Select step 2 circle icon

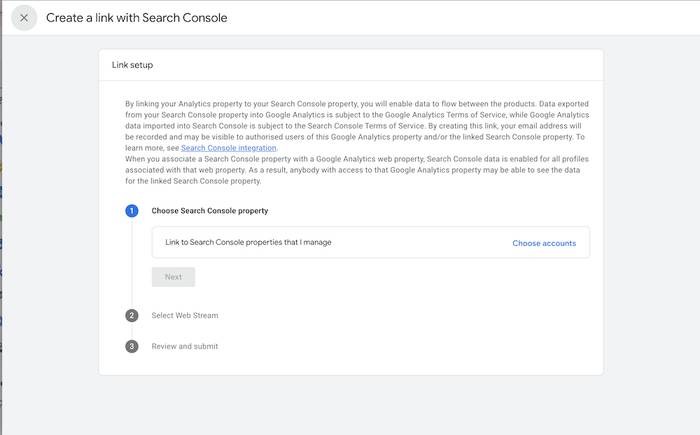132,316
